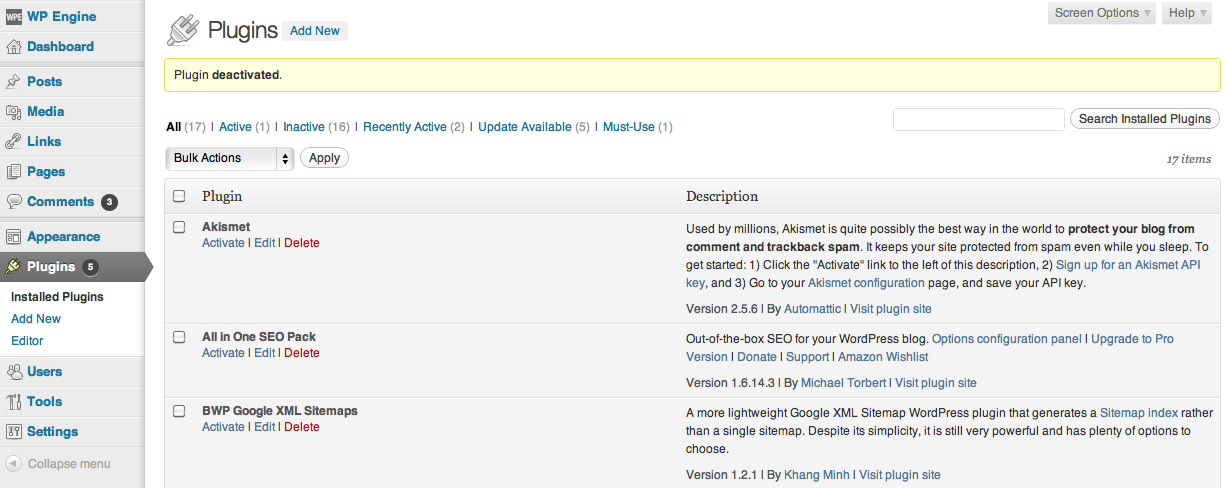
Task: Open Dashboard via its house icon
Action: [x=14, y=47]
